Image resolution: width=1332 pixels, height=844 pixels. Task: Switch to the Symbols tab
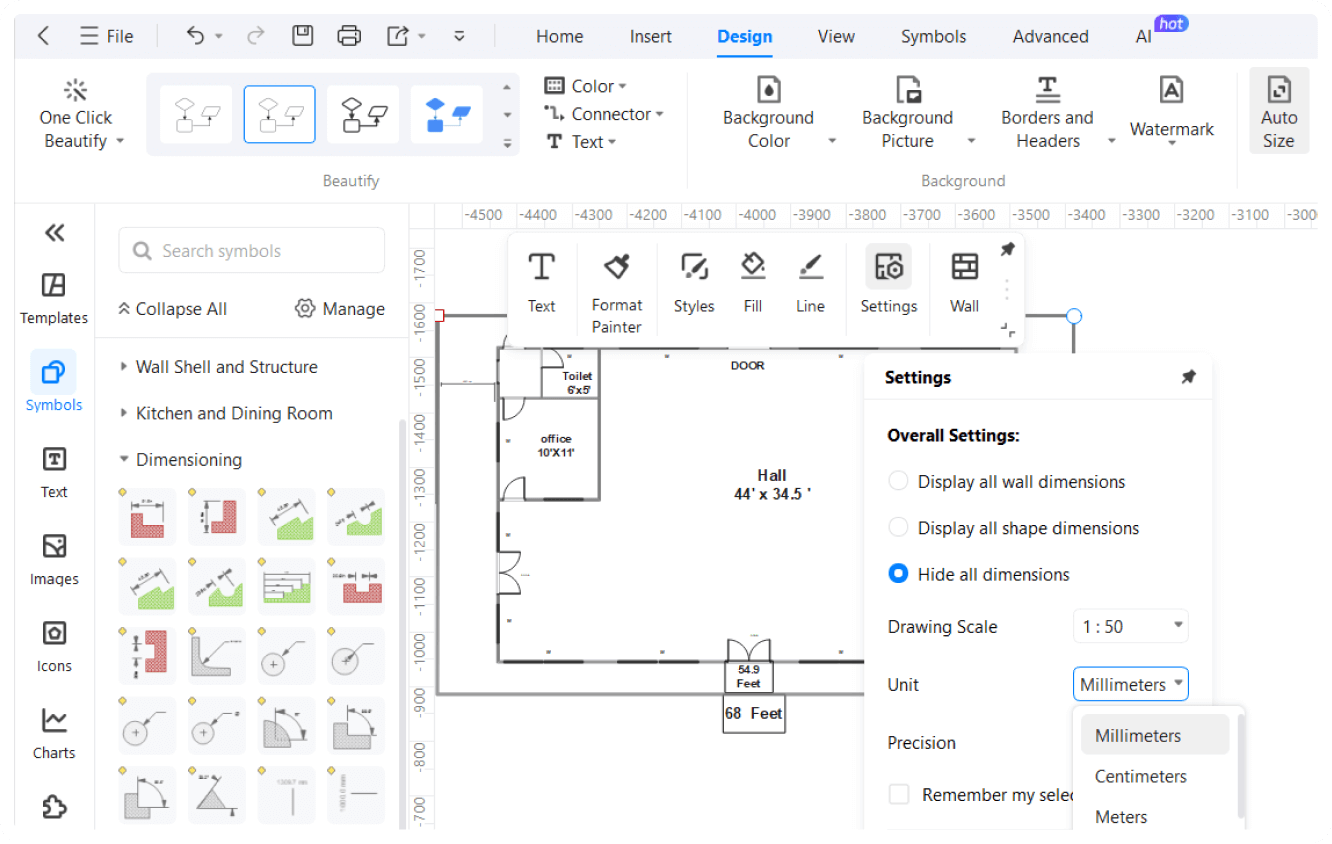coord(933,37)
